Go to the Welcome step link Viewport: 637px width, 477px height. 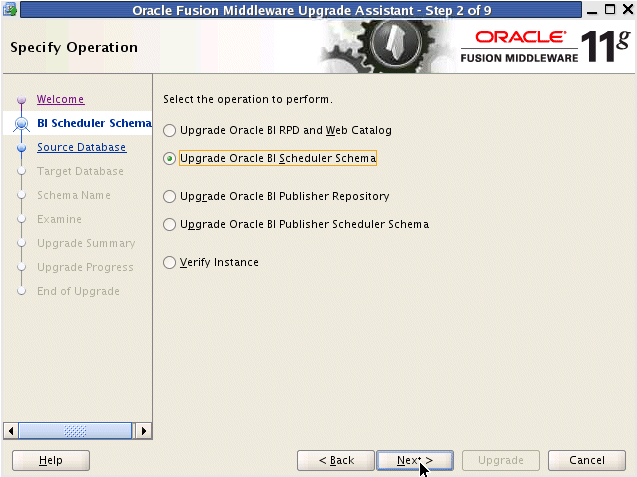(61, 99)
